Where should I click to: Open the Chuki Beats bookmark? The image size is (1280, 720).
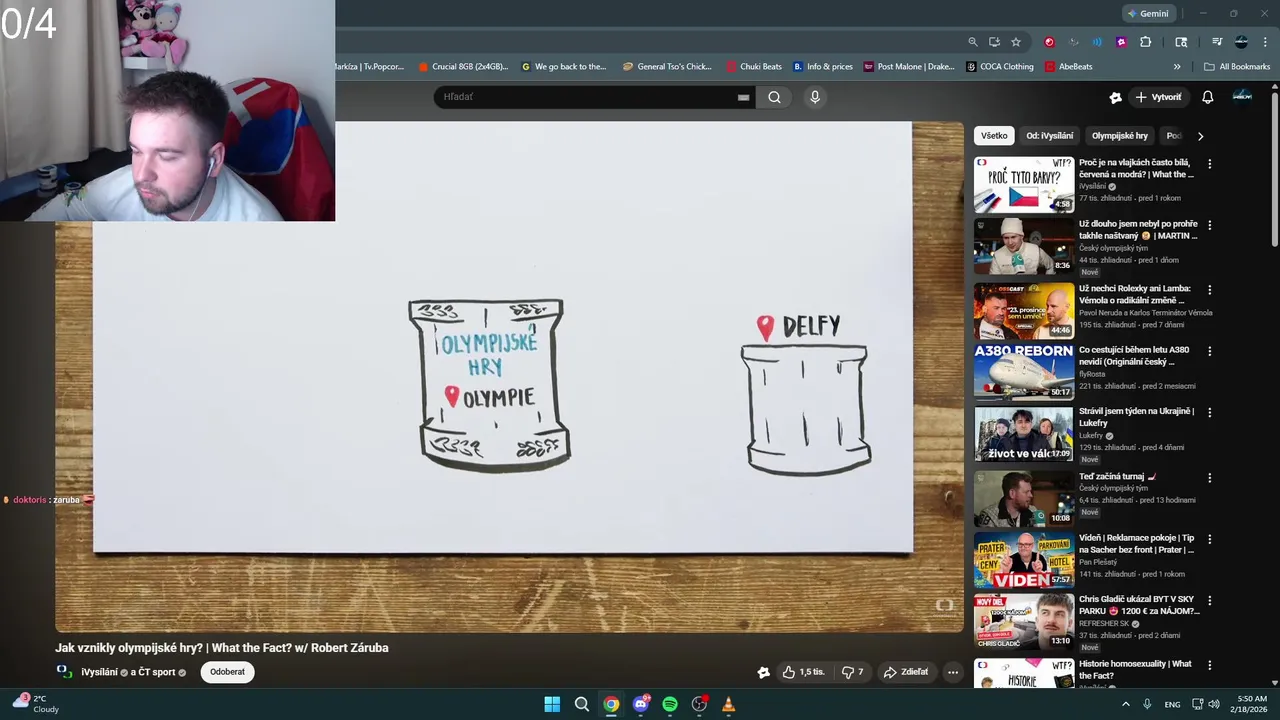(x=754, y=67)
